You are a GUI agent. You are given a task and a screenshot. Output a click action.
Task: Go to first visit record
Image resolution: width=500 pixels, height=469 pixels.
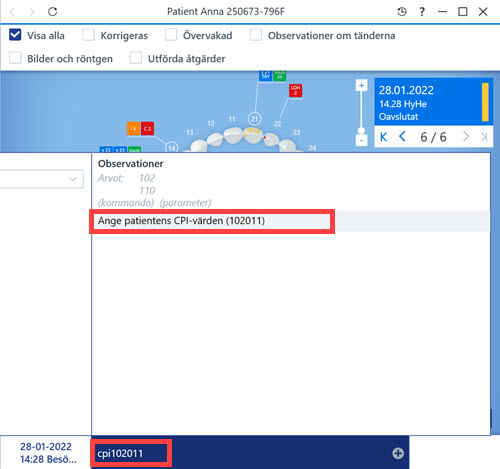tap(384, 137)
